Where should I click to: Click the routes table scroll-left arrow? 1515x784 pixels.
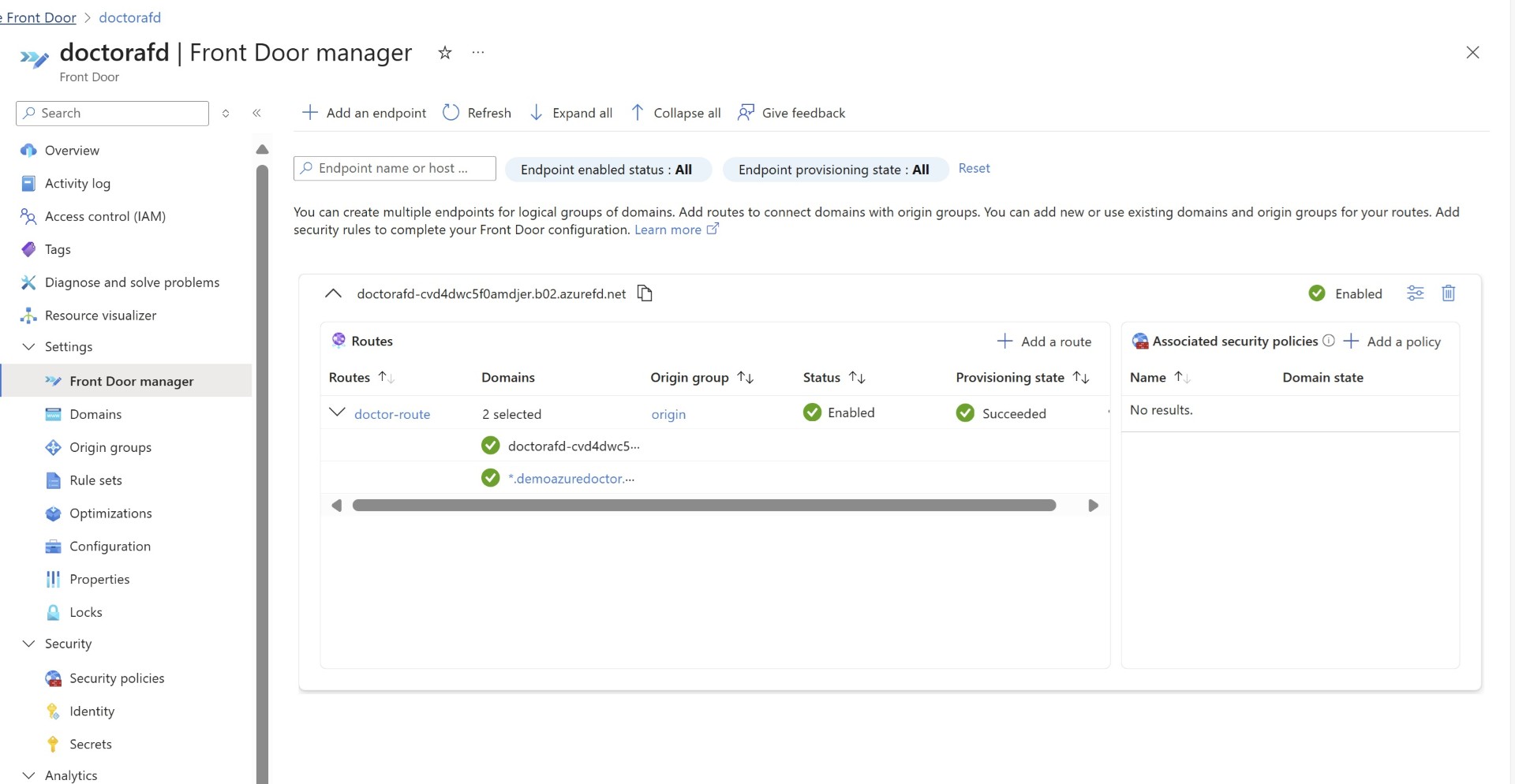[337, 506]
